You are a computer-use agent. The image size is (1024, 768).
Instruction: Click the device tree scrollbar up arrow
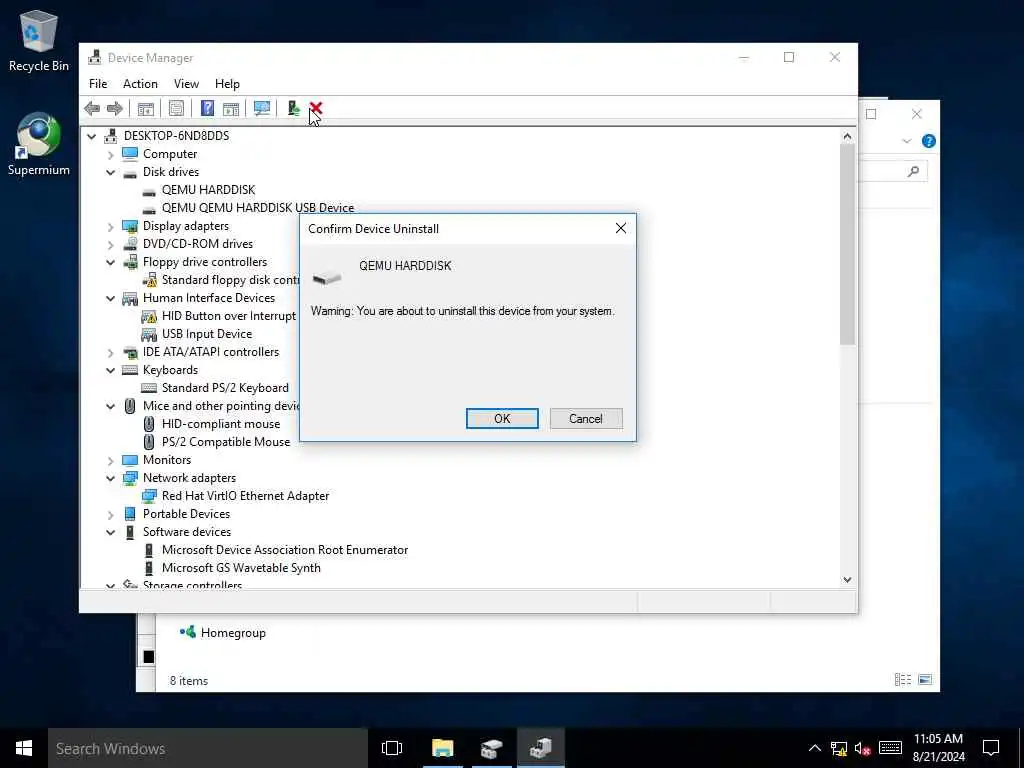click(847, 136)
